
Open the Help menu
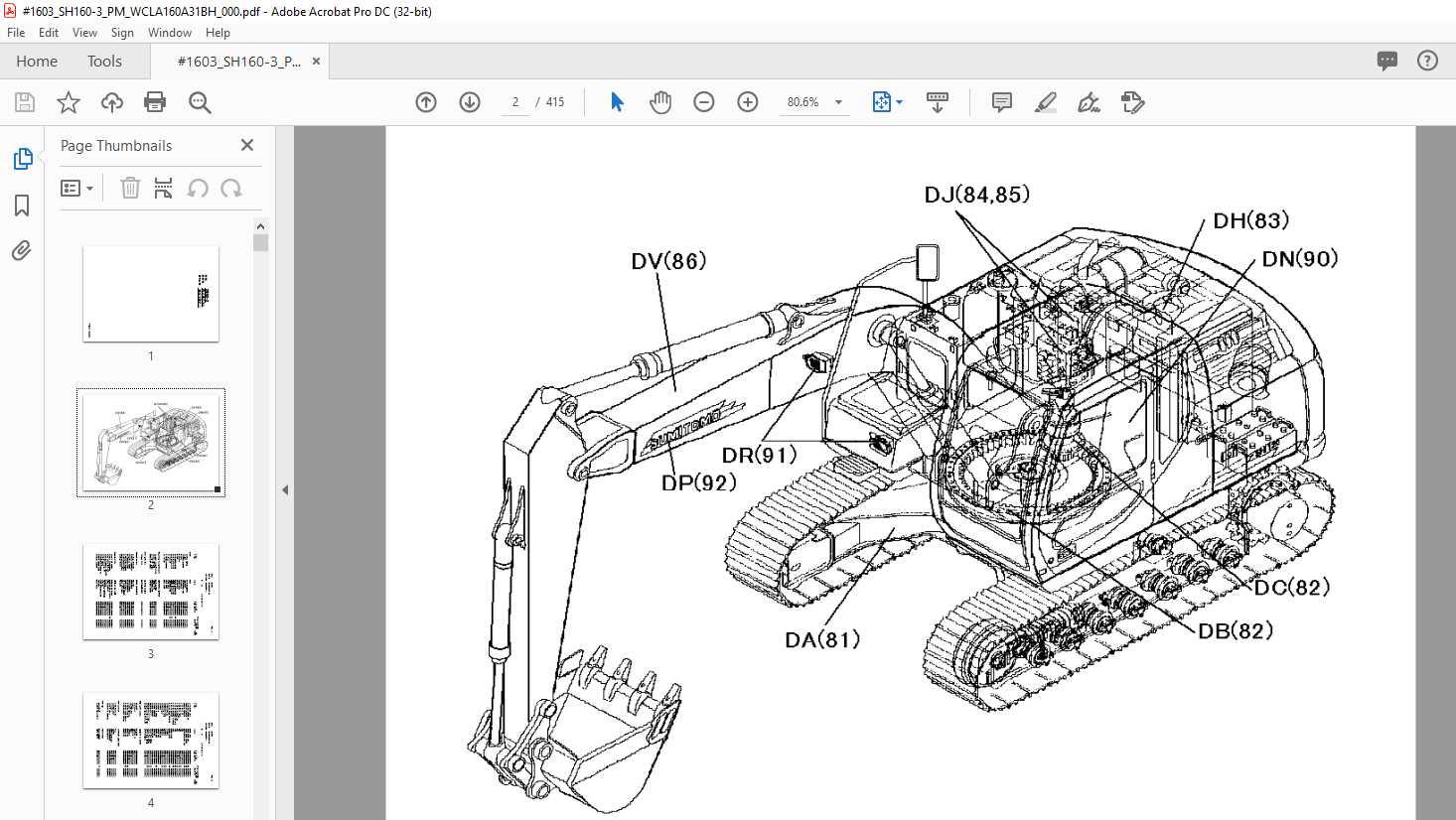coord(218,33)
